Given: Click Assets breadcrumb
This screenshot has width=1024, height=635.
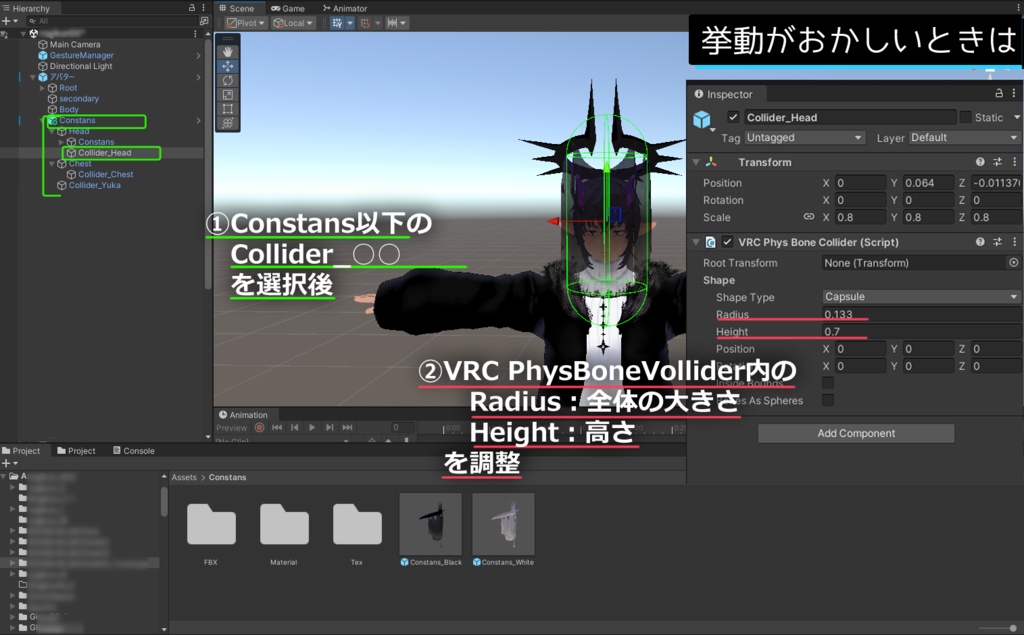Looking at the screenshot, I should coord(184,477).
